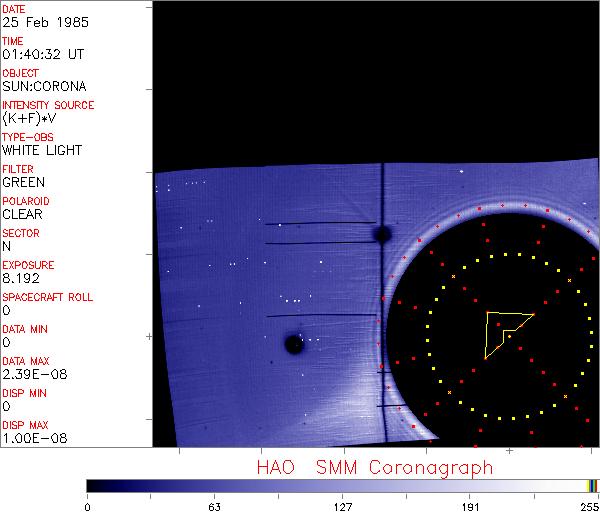Click the yellow pointer shape inside the solar disk
Image resolution: width=600 pixels, height=512 pixels.
(x=503, y=330)
